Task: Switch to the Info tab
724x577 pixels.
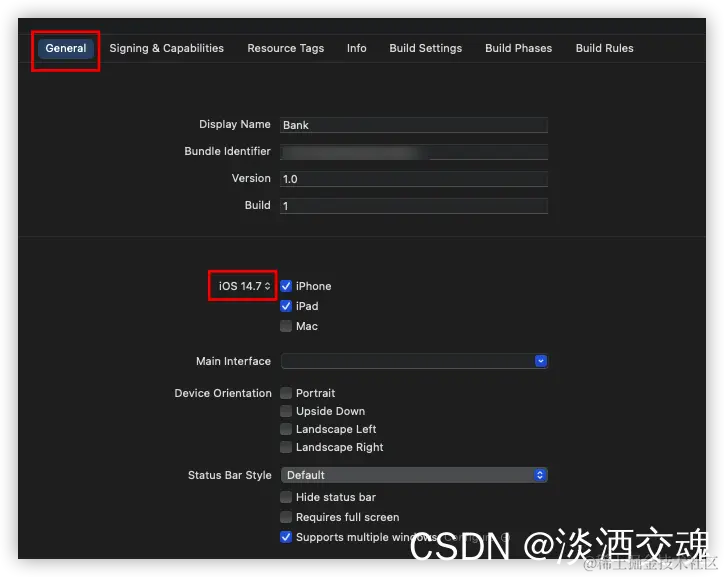Action: click(x=356, y=48)
